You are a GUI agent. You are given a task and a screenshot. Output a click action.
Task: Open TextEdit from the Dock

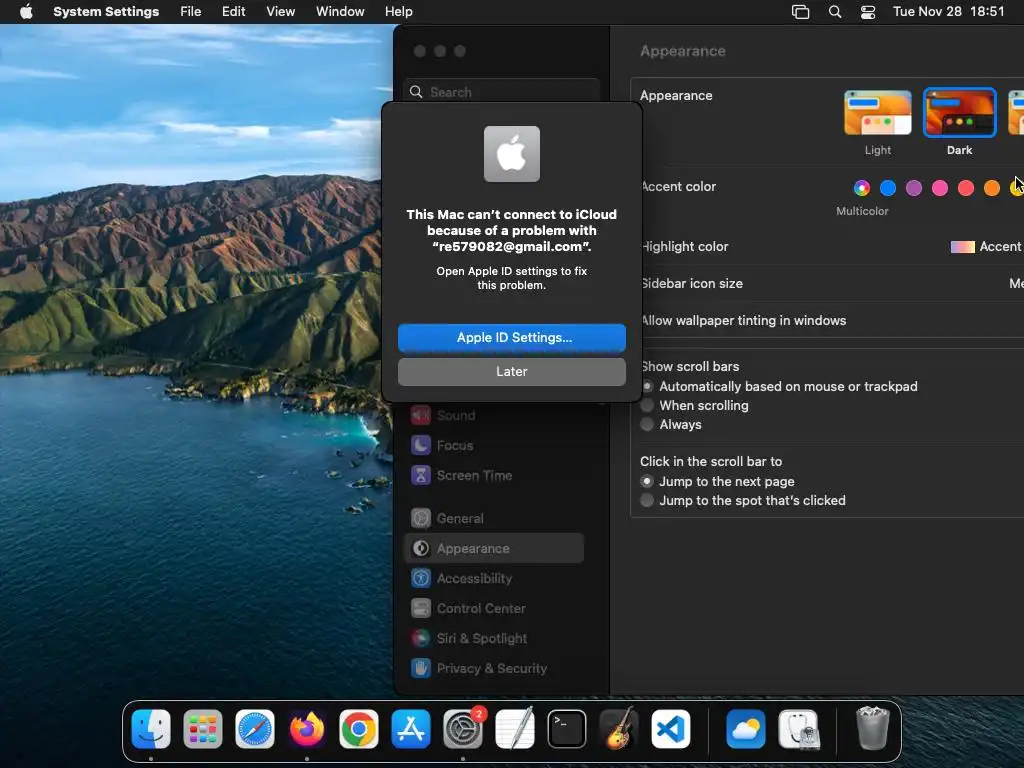[515, 729]
